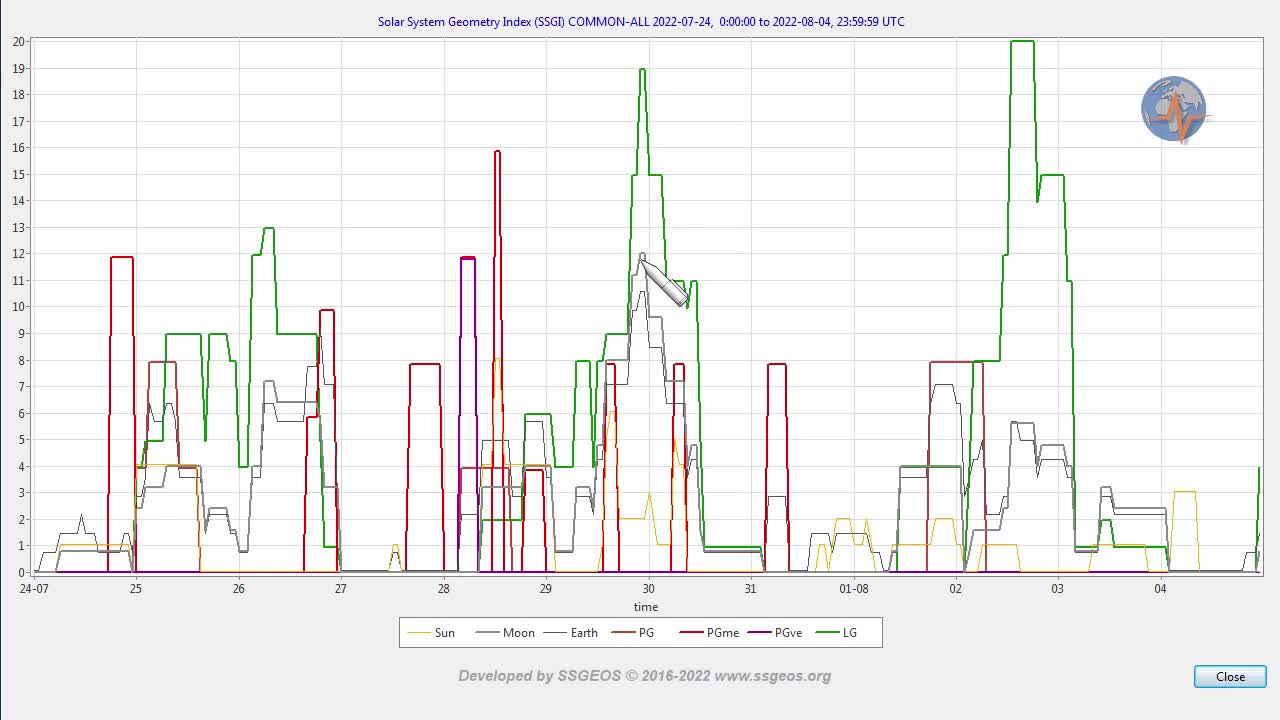Click the x-axis date label '31'
1280x720 pixels.
click(x=751, y=588)
